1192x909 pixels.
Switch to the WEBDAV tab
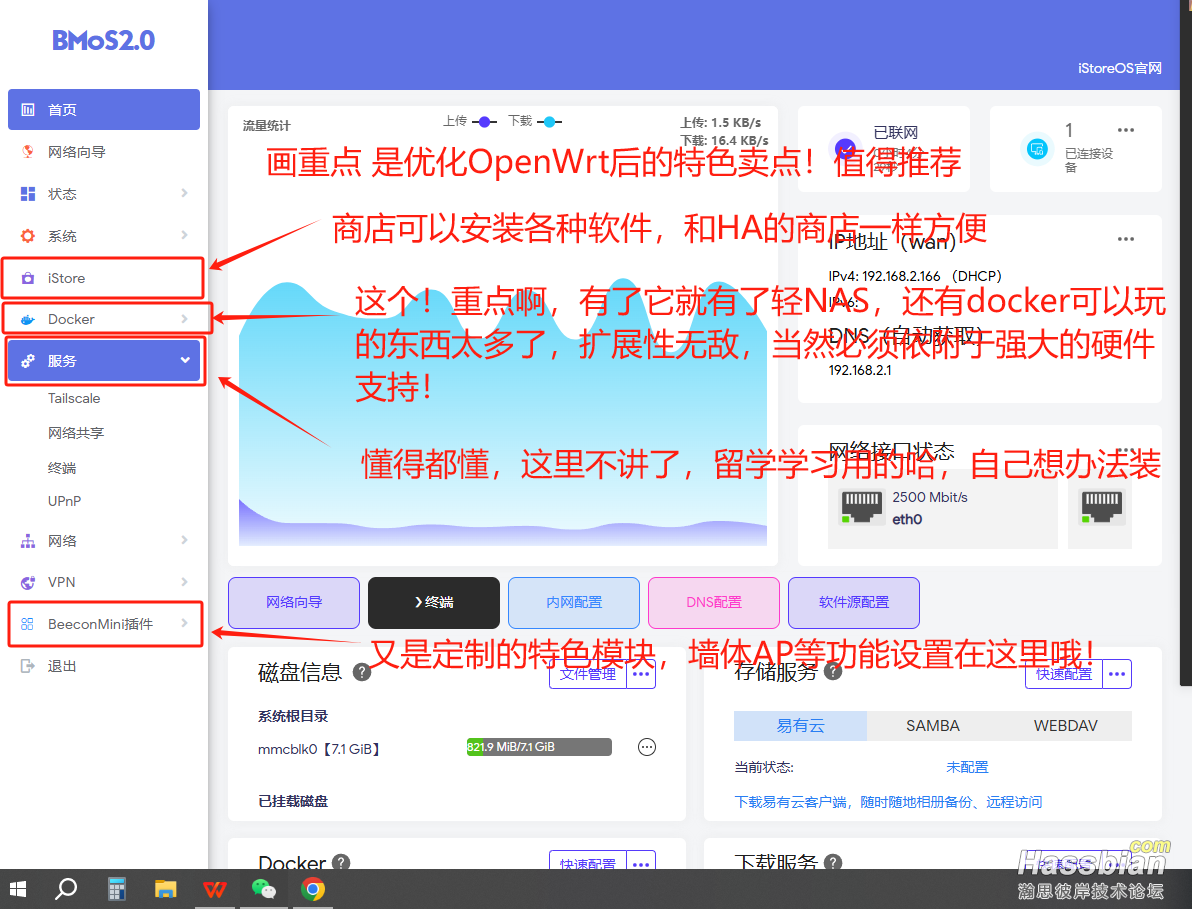(1065, 726)
